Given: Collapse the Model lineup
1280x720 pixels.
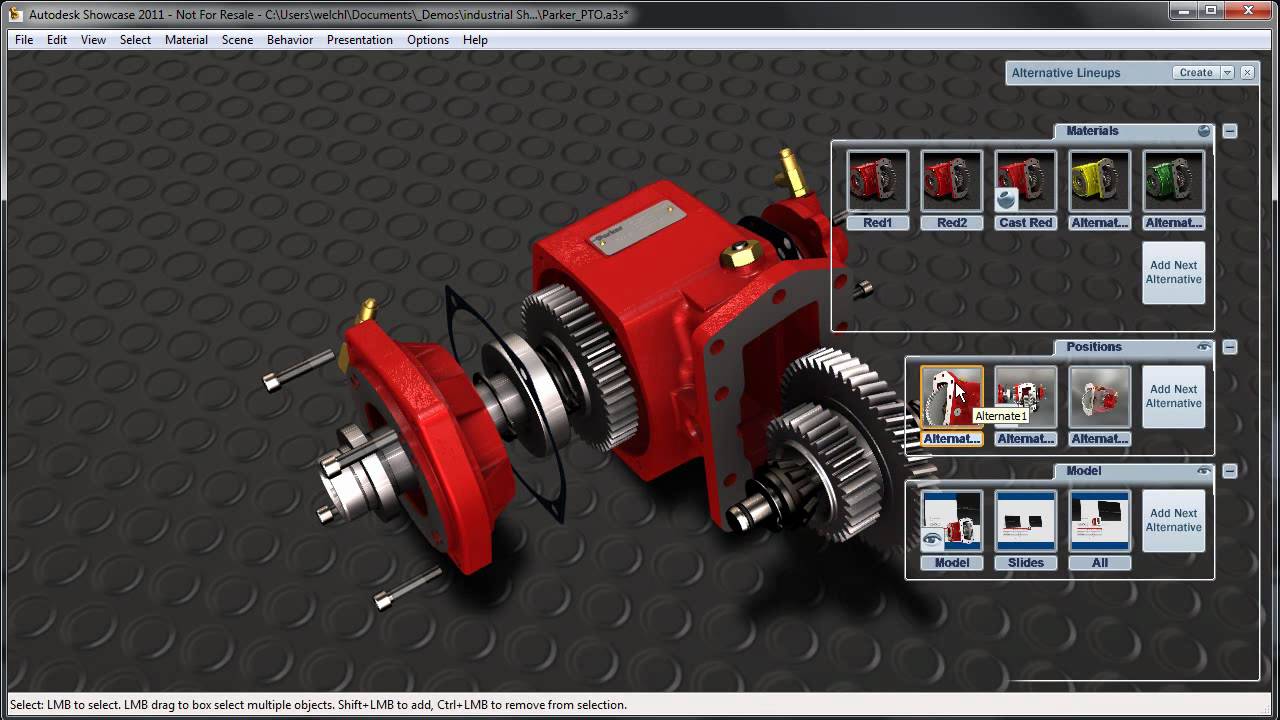Looking at the screenshot, I should (x=1230, y=471).
